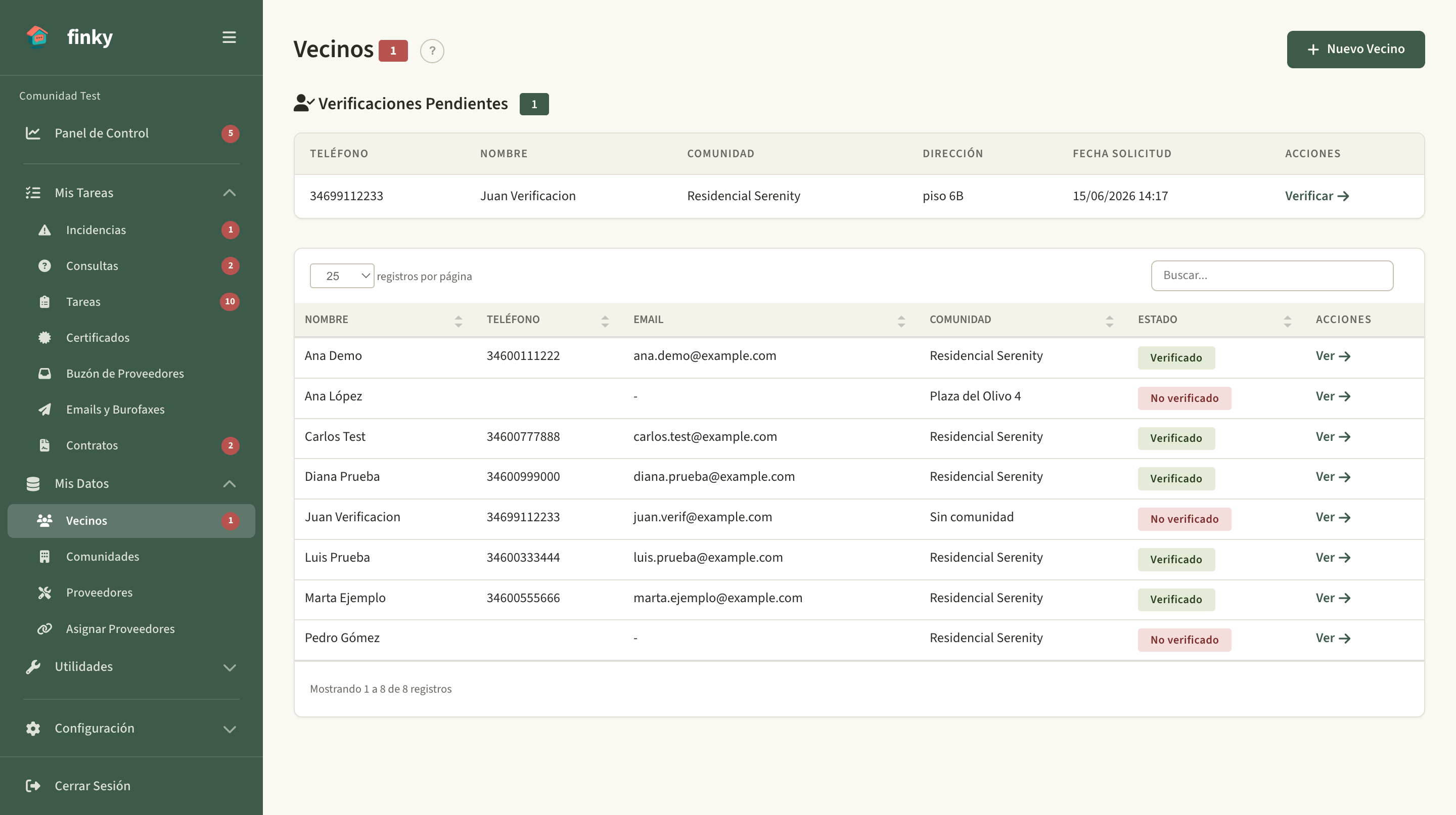Sort table by Comunidad column arrows
This screenshot has width=1456, height=815.
1109,321
